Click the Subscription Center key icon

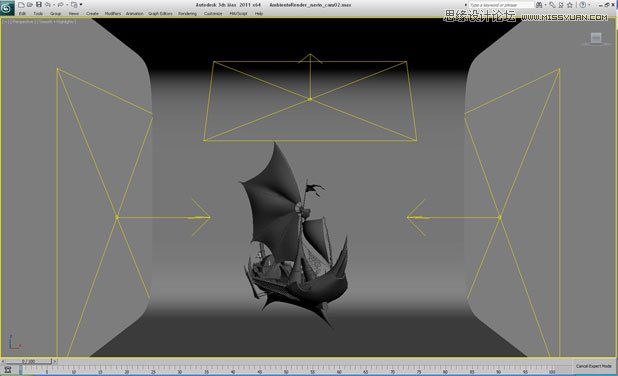tap(553, 5)
